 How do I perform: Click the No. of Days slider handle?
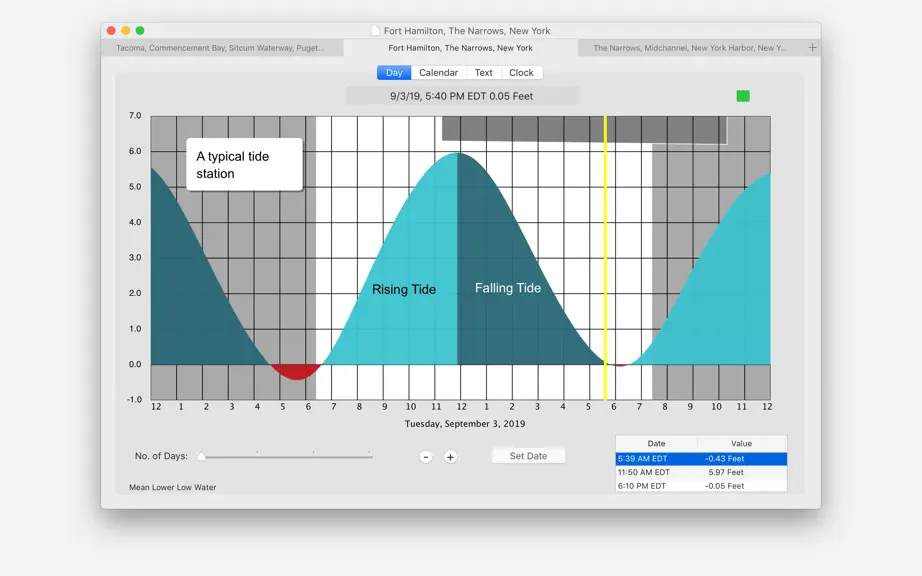point(201,456)
